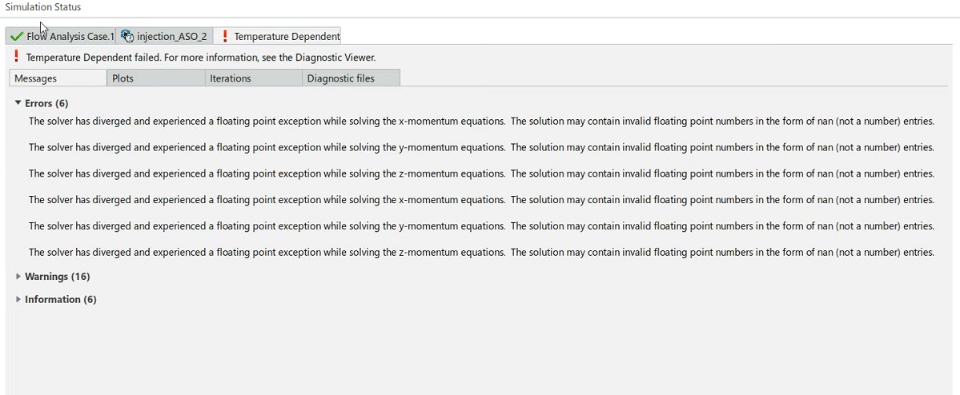This screenshot has width=960, height=395.
Task: Select the first x-momentum error message
Action: pos(481,121)
